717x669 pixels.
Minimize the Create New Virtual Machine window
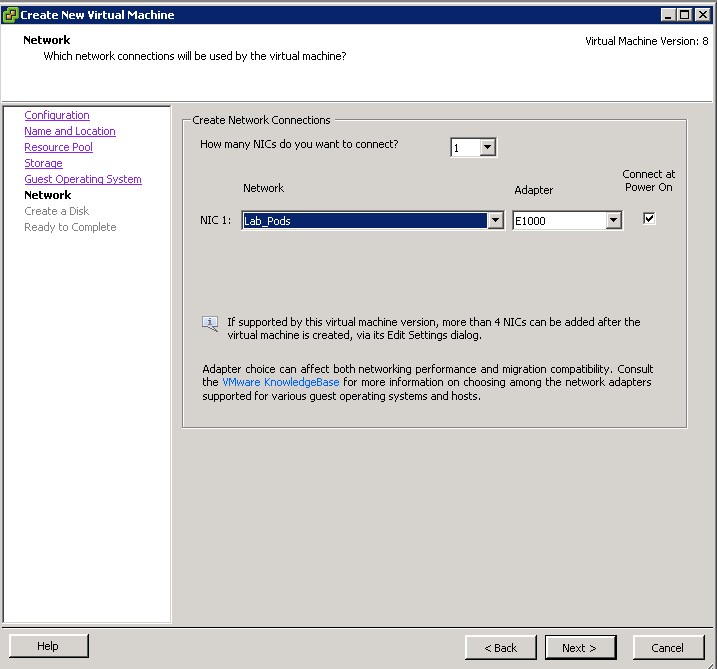[667, 14]
